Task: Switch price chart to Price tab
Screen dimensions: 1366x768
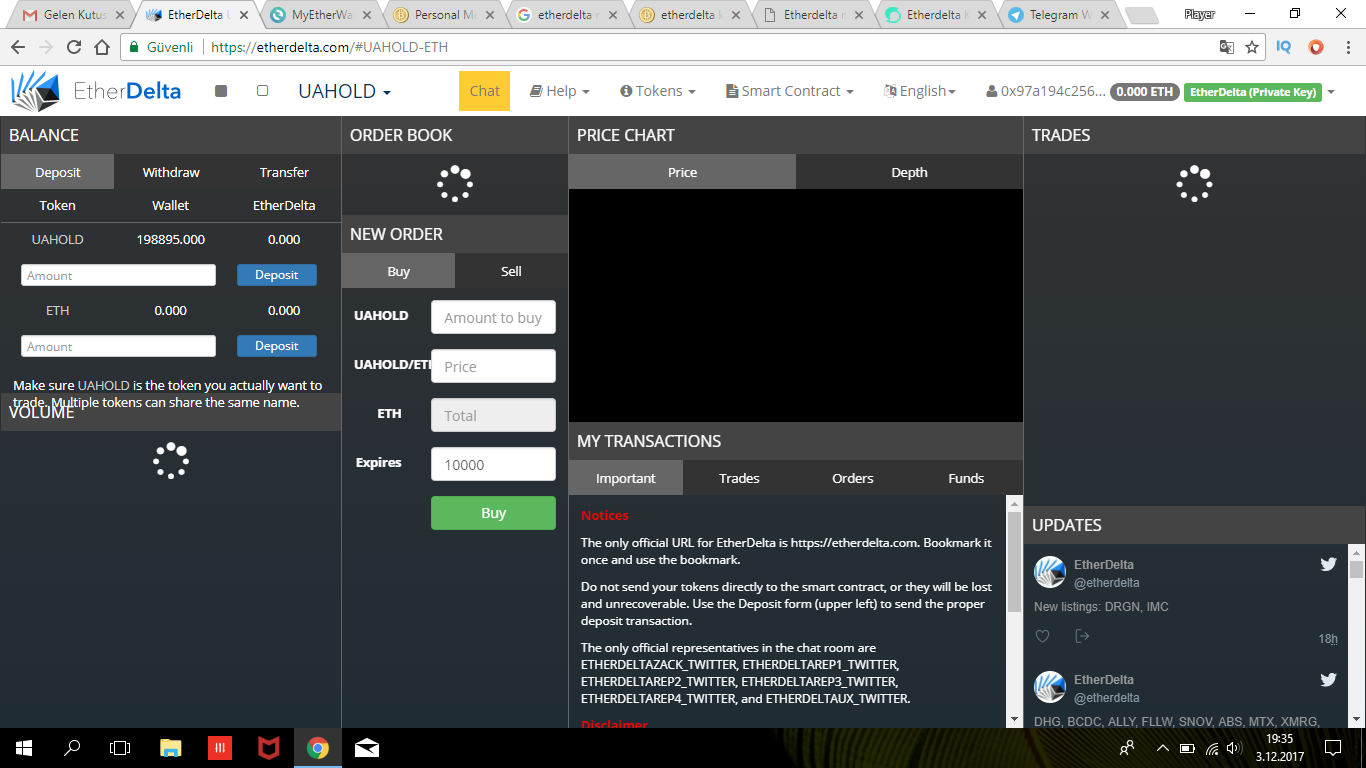Action: tap(682, 172)
